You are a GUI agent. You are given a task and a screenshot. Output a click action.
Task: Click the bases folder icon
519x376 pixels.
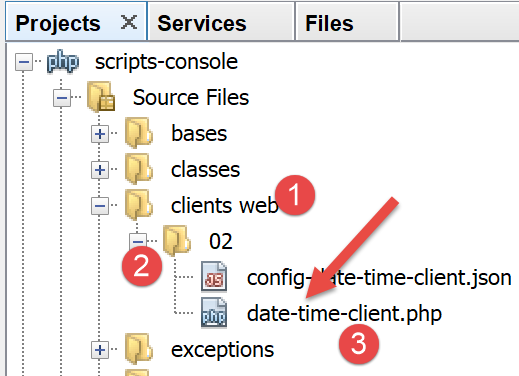pos(139,133)
